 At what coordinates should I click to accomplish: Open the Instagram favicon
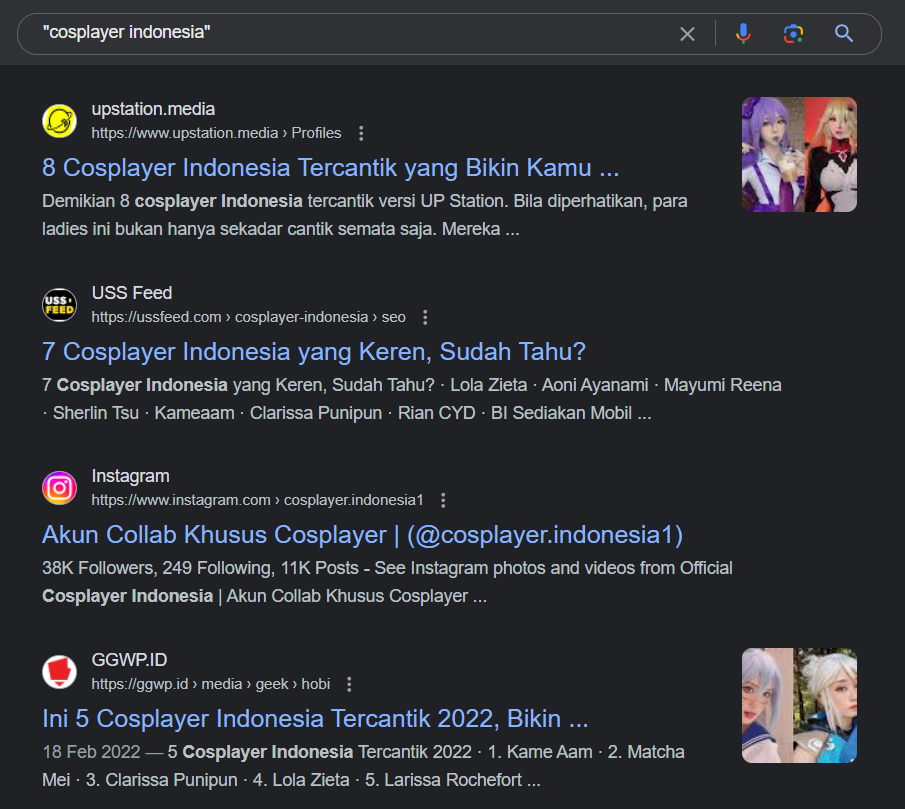point(59,488)
